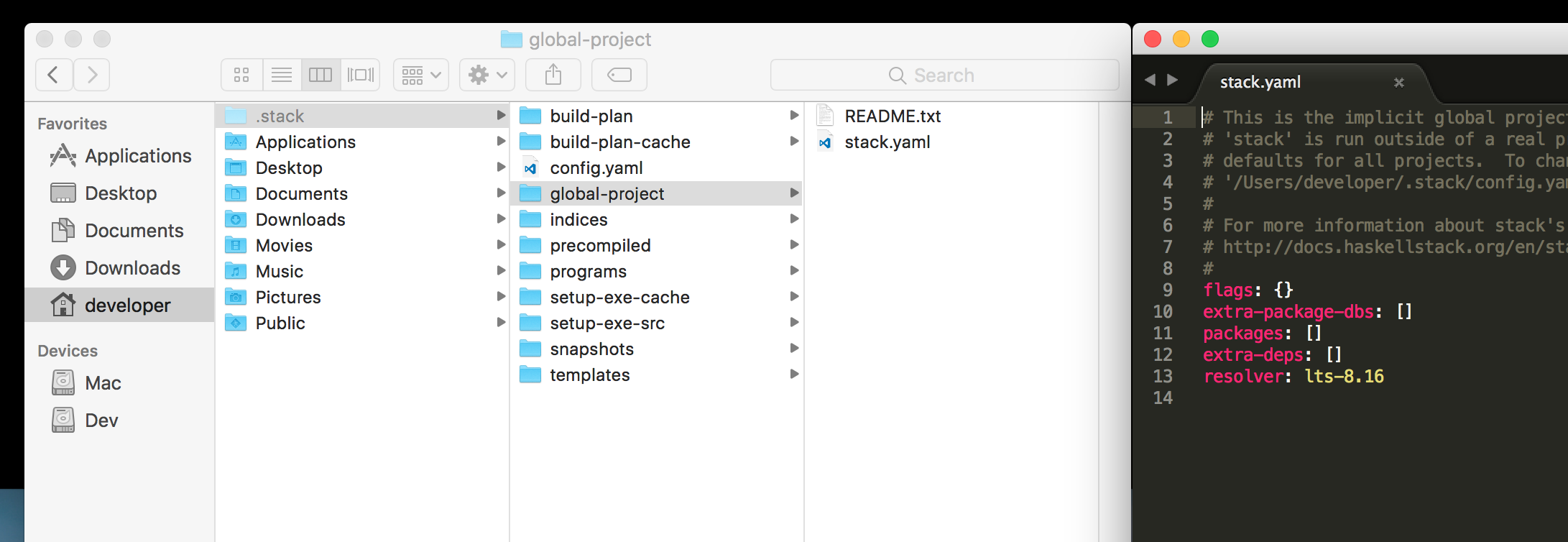
Task: Open the arrange items dropdown
Action: 421,75
